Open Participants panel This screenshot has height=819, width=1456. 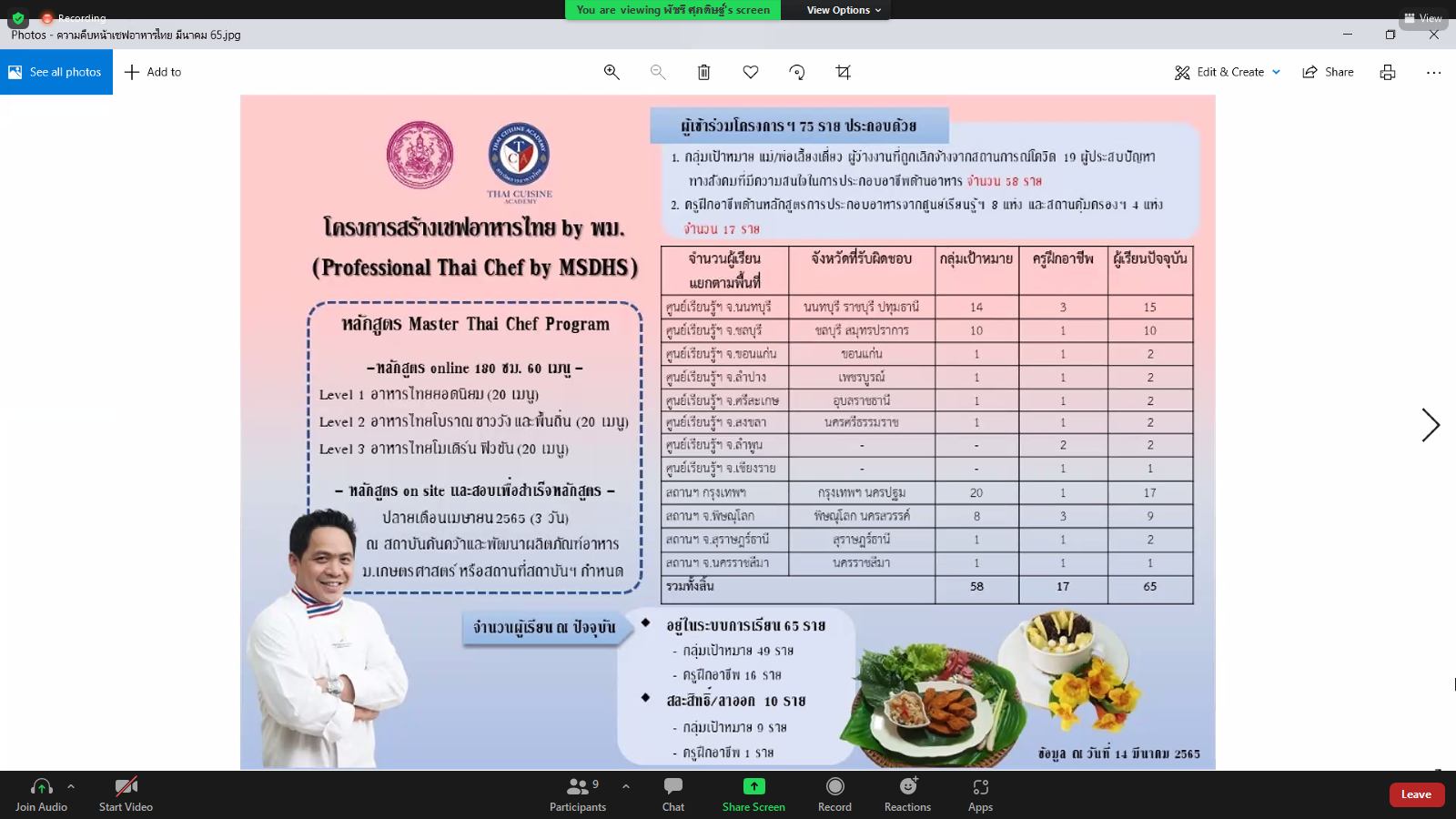click(x=578, y=794)
